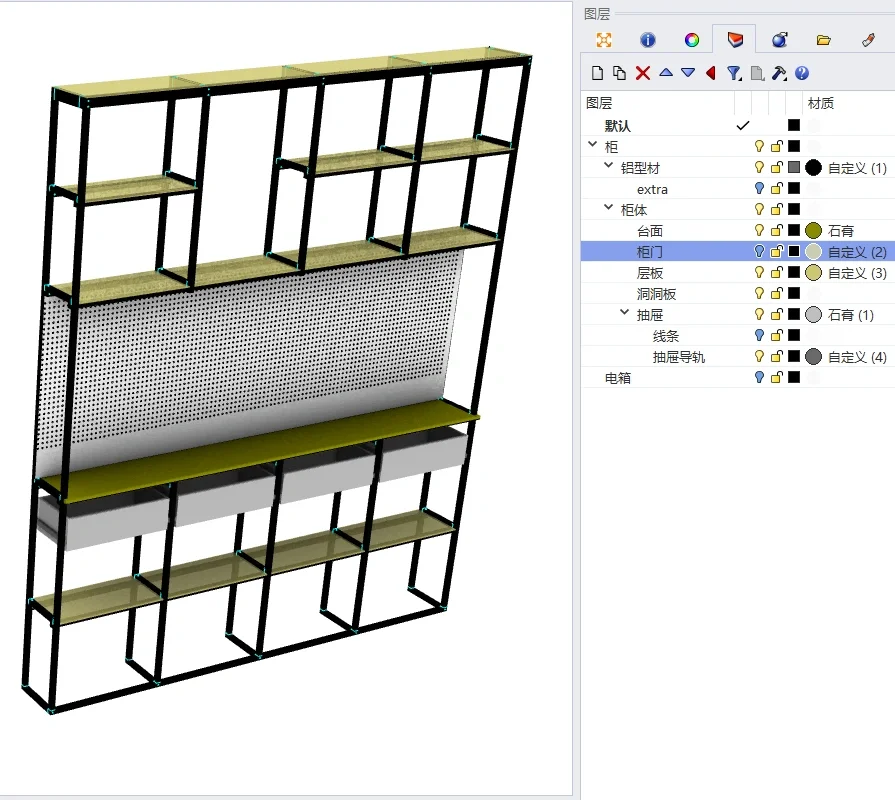Show the 柜门 layer via its bulb
The height and width of the screenshot is (800, 895).
pyautogui.click(x=759, y=251)
